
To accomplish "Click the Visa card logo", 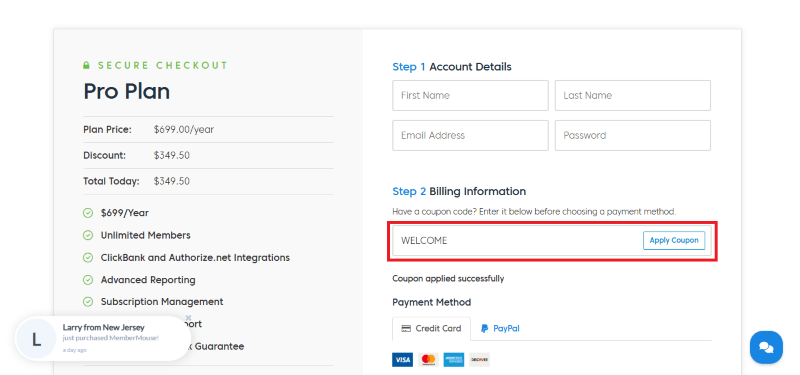I will 403,360.
